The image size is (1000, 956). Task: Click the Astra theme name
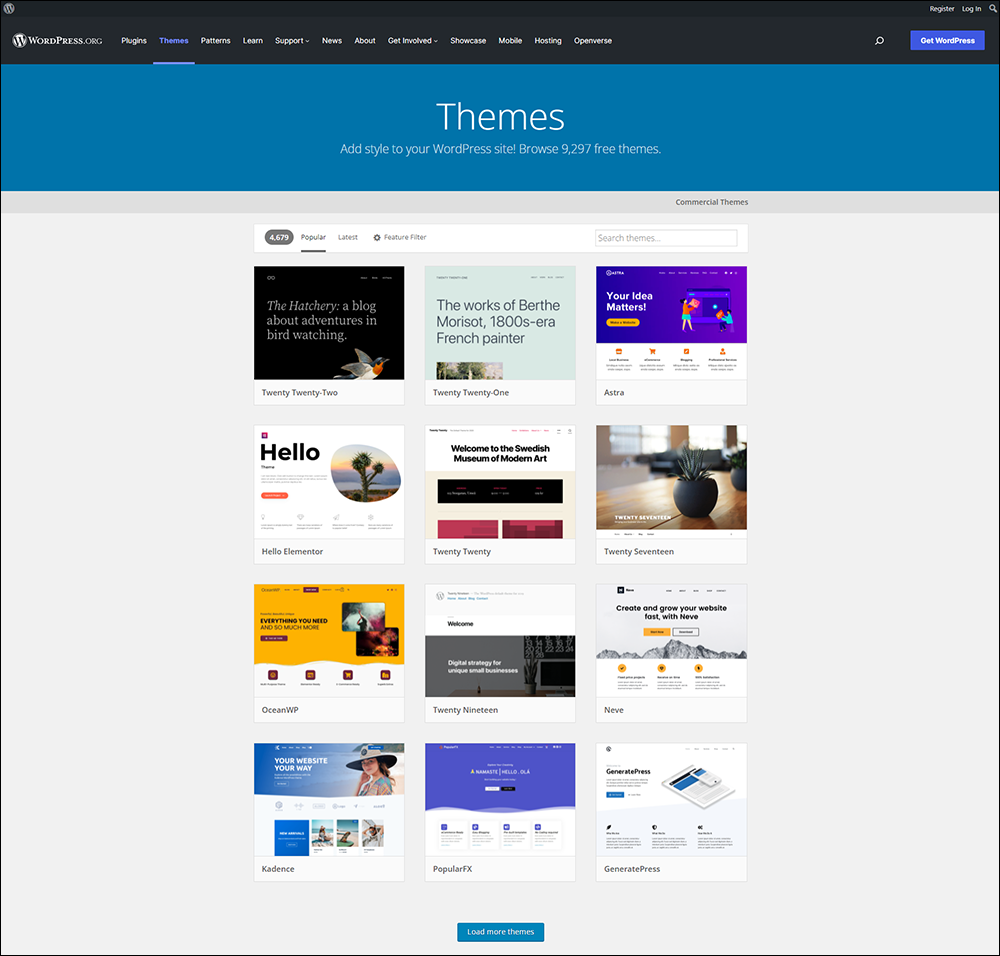click(x=614, y=393)
